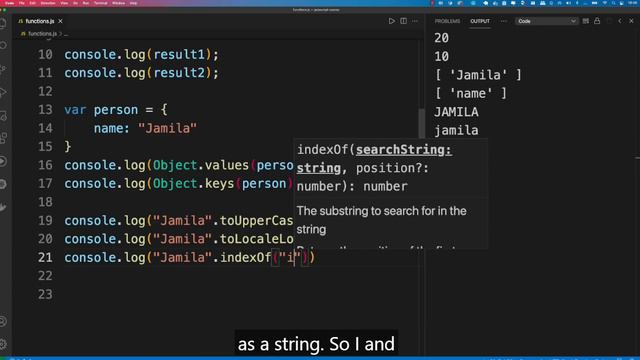Expand breadcrumb ellipsis after functions.js
The image size is (640, 360).
coord(66,34)
